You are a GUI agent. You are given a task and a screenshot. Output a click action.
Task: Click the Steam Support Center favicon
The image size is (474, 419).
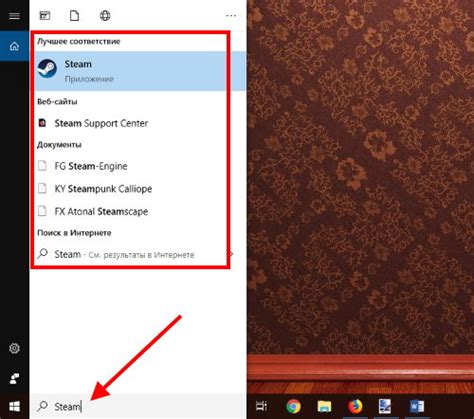point(42,123)
